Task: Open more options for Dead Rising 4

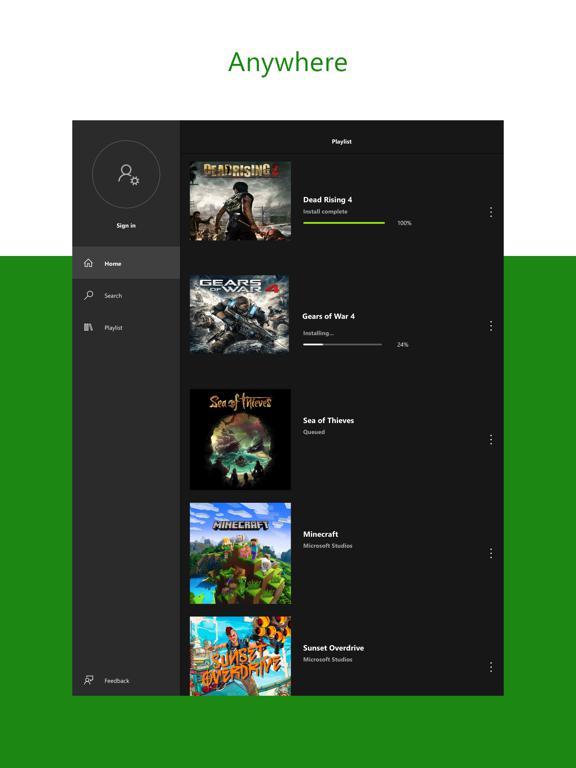Action: click(491, 212)
